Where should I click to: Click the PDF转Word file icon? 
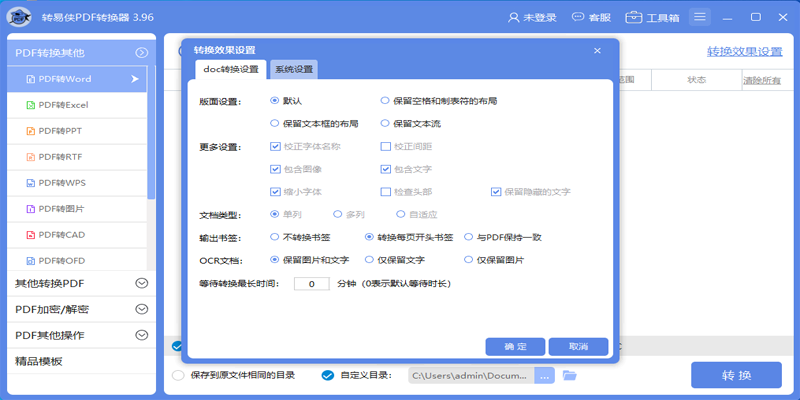tap(30, 79)
